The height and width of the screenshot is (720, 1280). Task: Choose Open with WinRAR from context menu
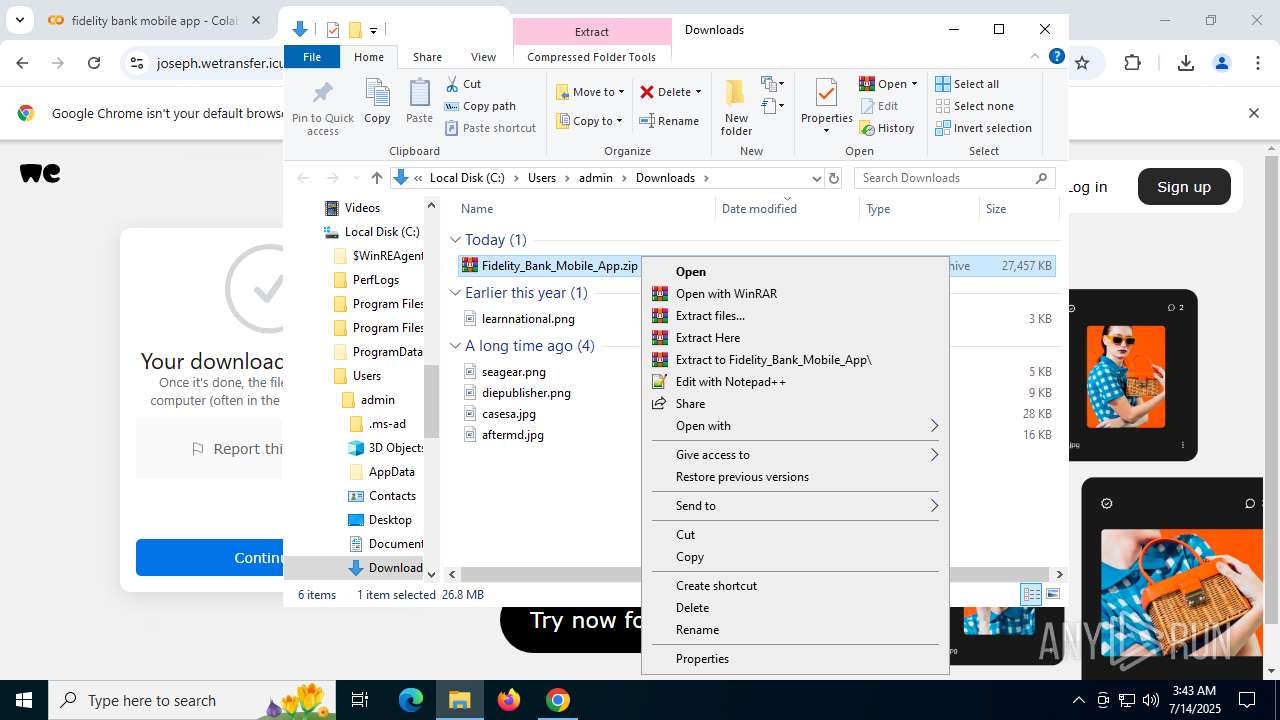795,294
